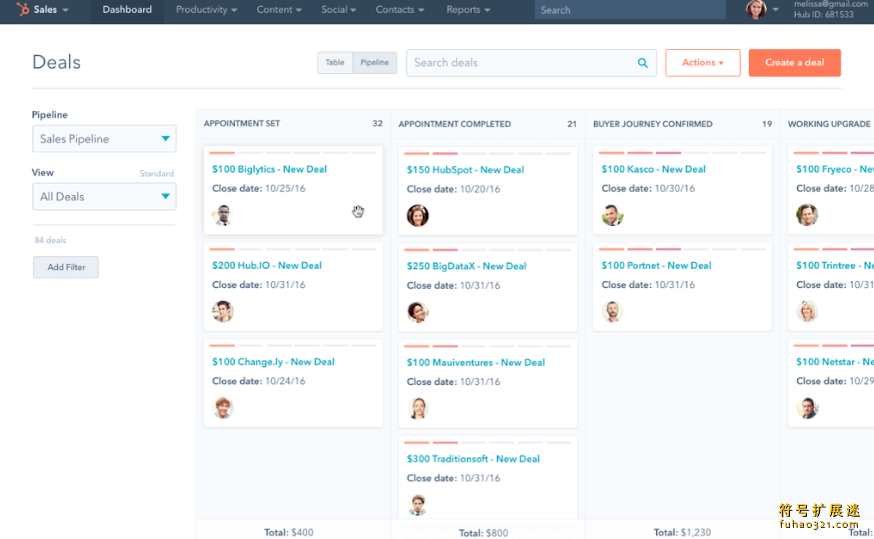Open owner avatar on Biglytics deal card
This screenshot has height=539, width=874.
tap(223, 215)
